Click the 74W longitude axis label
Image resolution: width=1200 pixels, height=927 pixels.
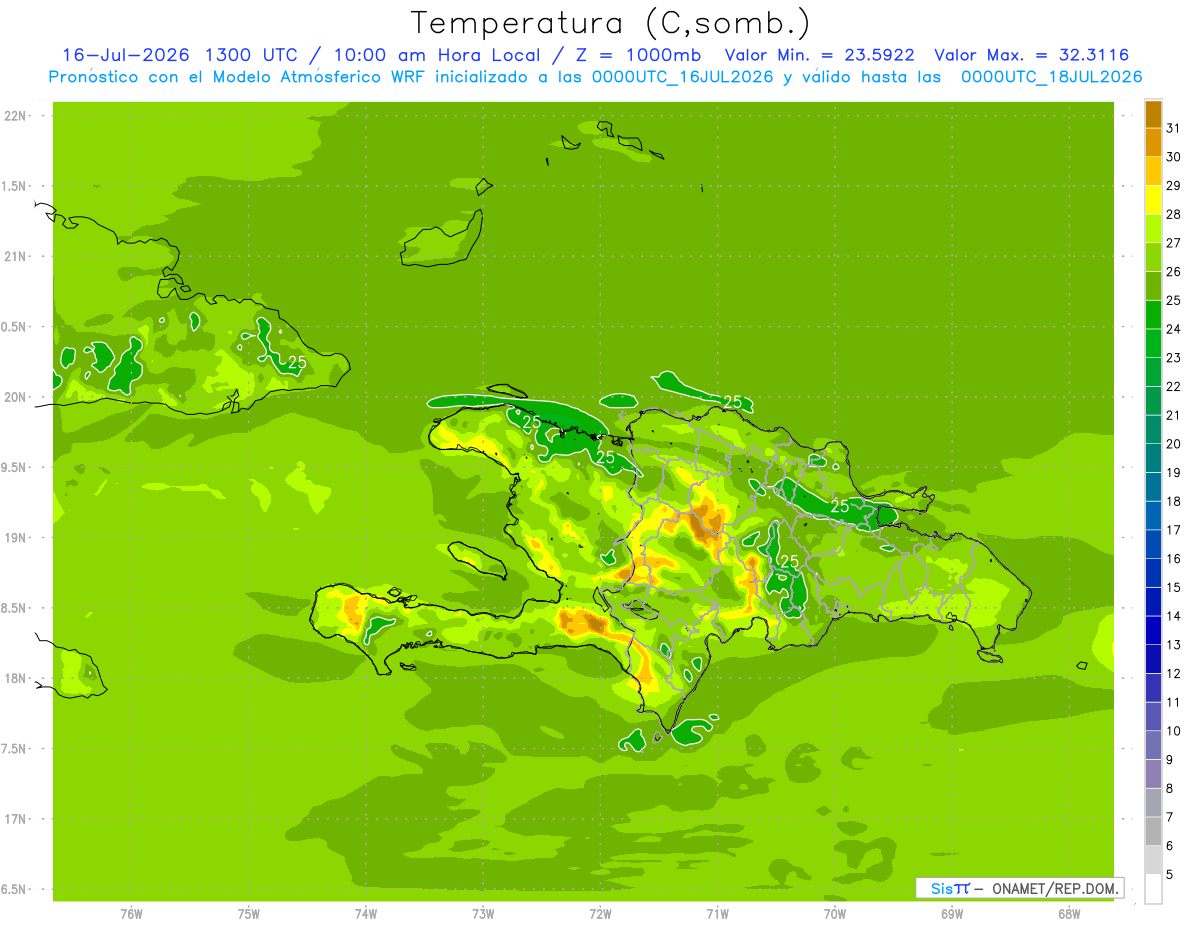[x=366, y=914]
